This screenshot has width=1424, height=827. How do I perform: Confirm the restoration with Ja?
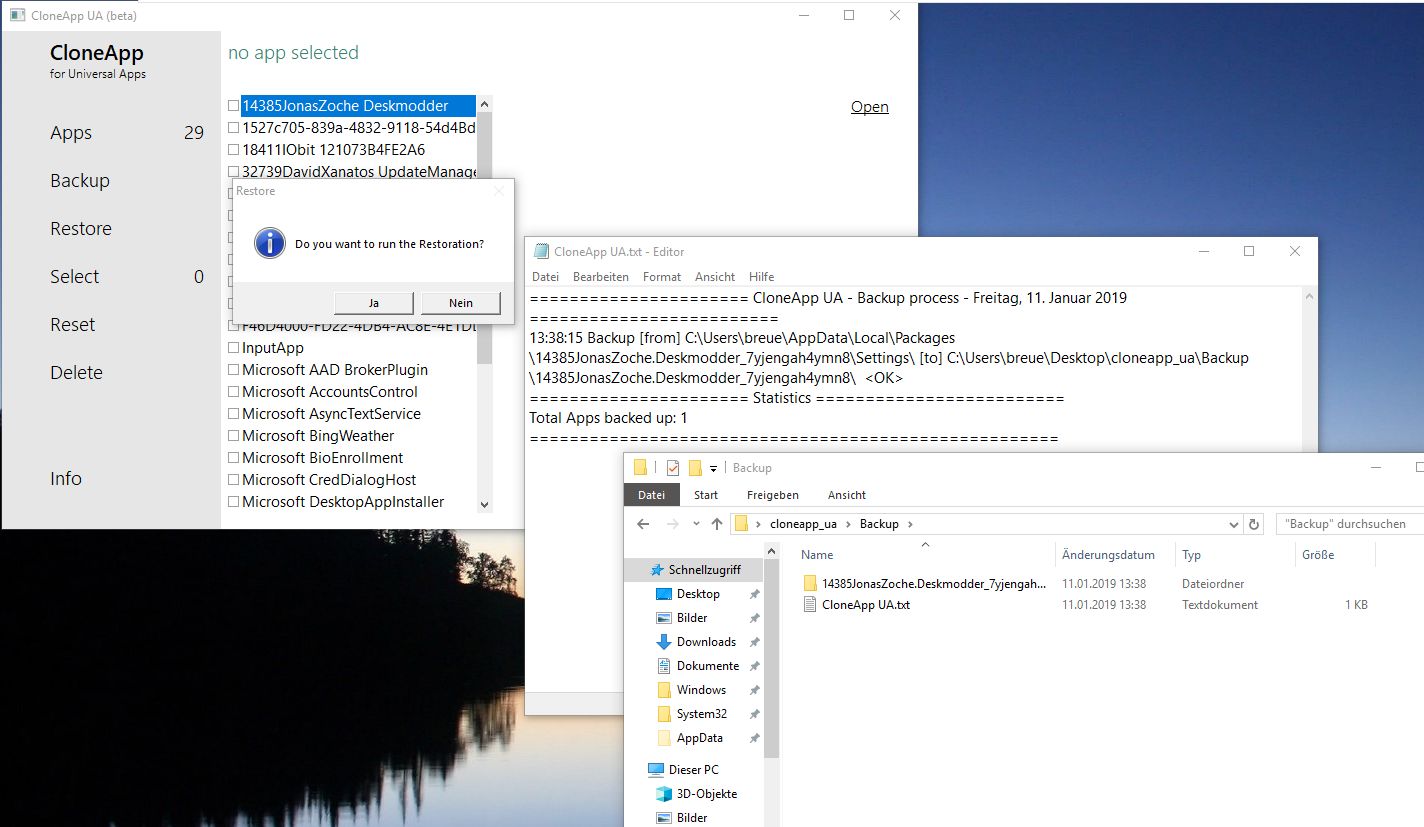[374, 303]
